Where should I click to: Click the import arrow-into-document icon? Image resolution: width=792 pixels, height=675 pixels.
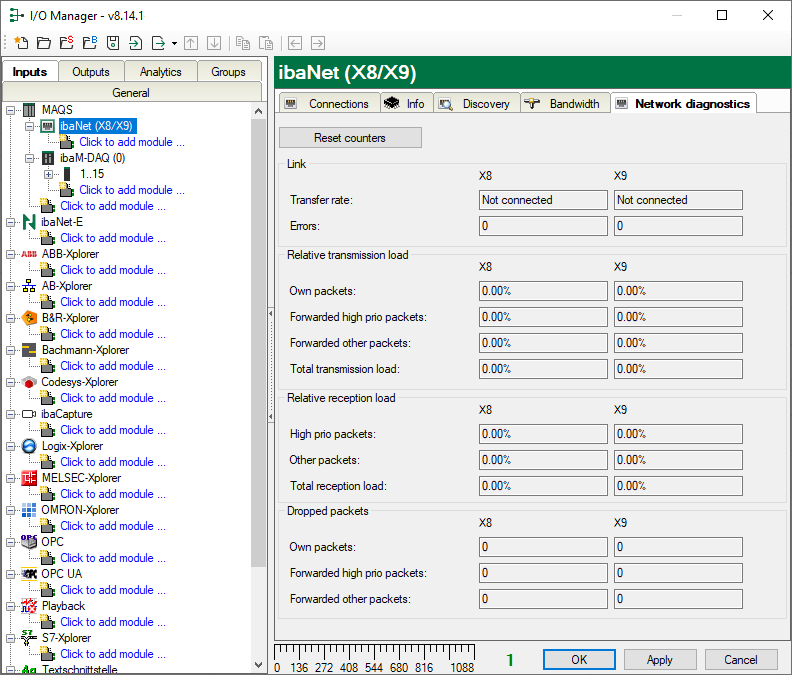(x=135, y=43)
